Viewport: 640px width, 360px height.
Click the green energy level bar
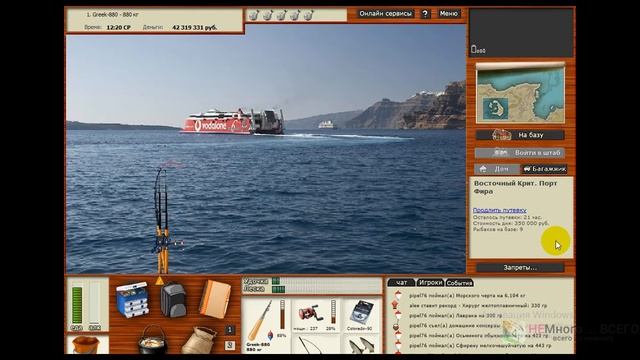click(x=77, y=305)
